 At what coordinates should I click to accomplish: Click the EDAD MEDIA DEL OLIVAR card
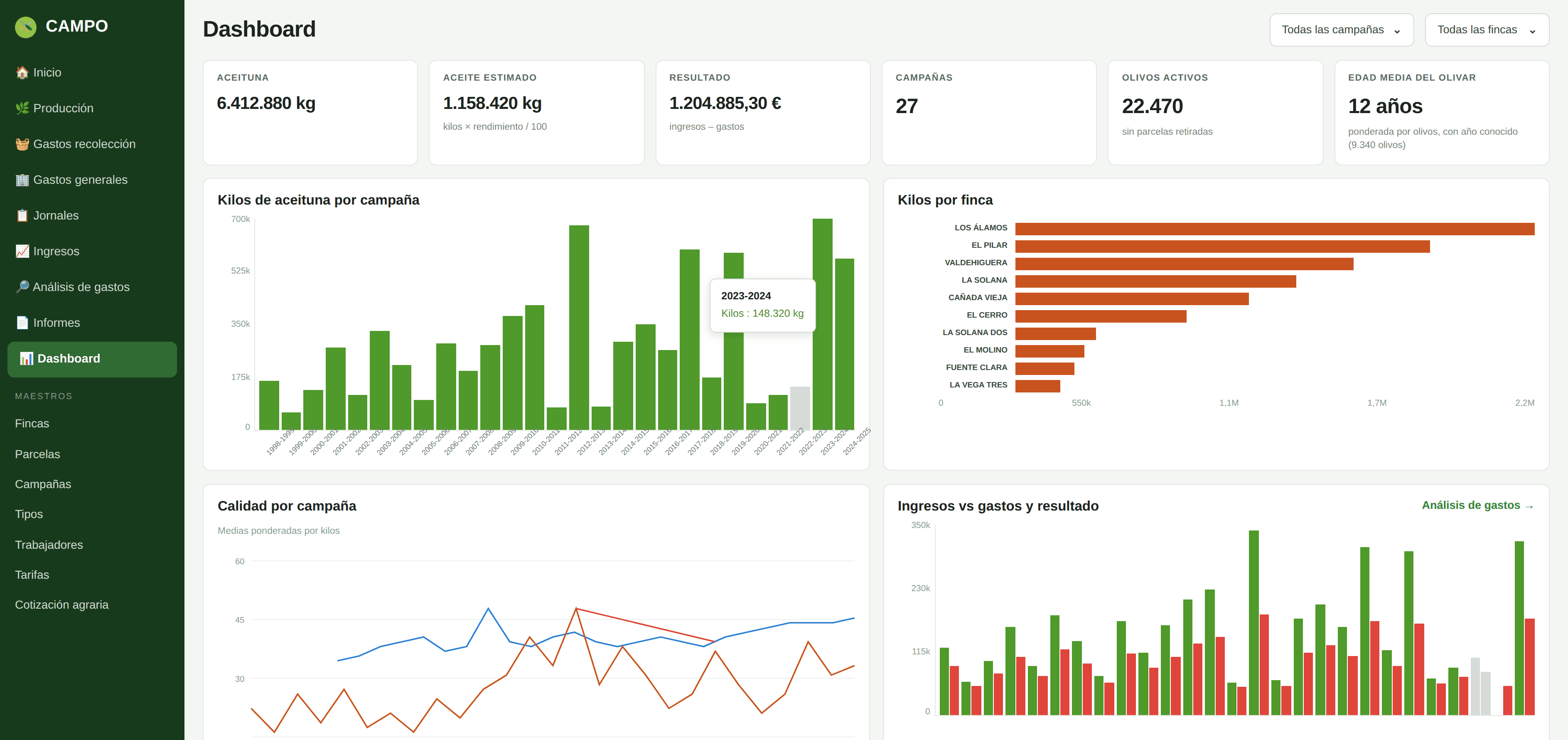(x=1441, y=113)
